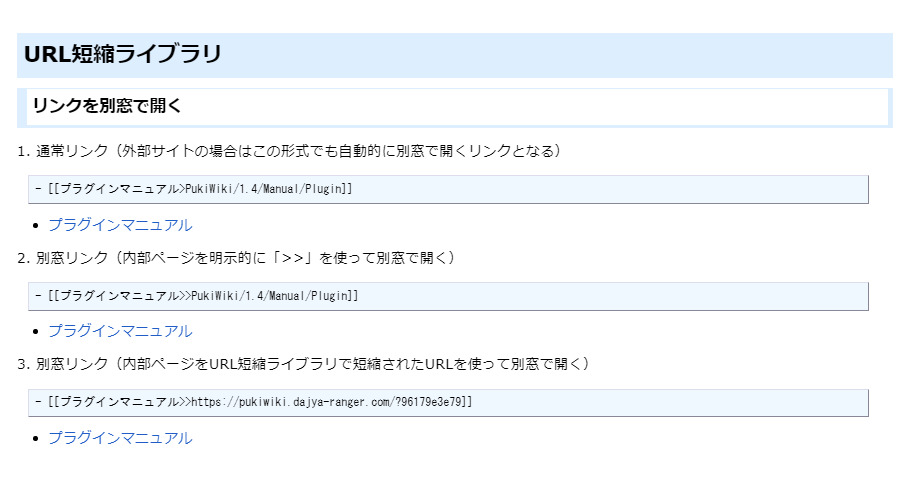This screenshot has width=910, height=478.
Task: Open プラグインマニュアル link under the ">>" PukiWiki example
Action: 120,331
